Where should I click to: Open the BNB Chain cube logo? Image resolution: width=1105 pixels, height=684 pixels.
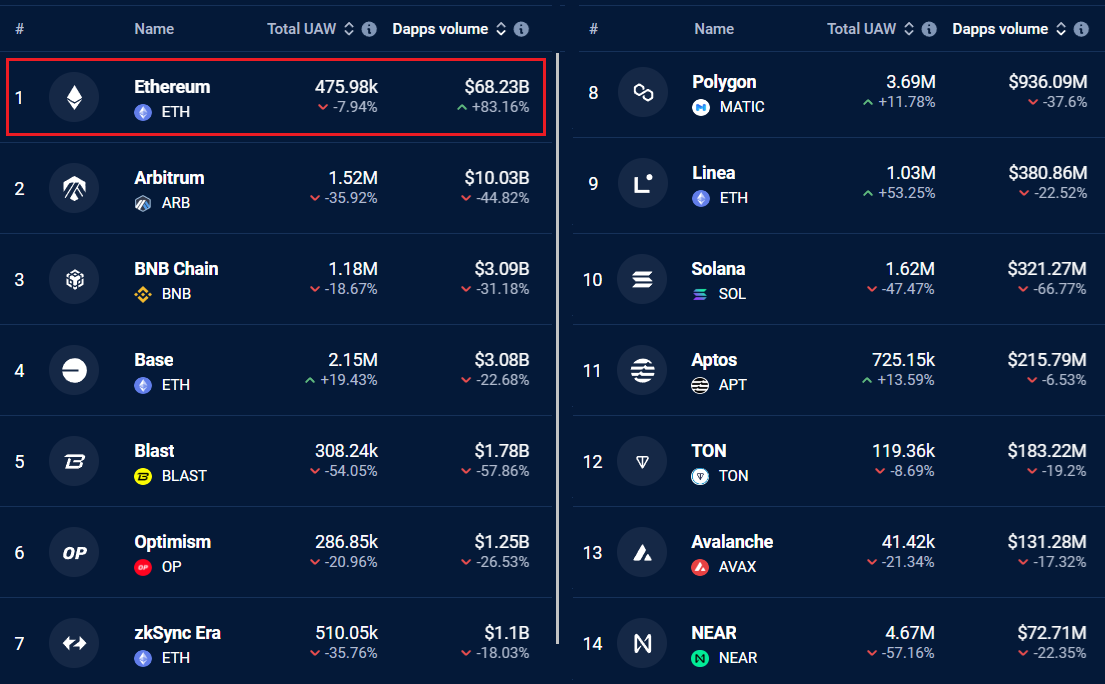click(x=74, y=279)
